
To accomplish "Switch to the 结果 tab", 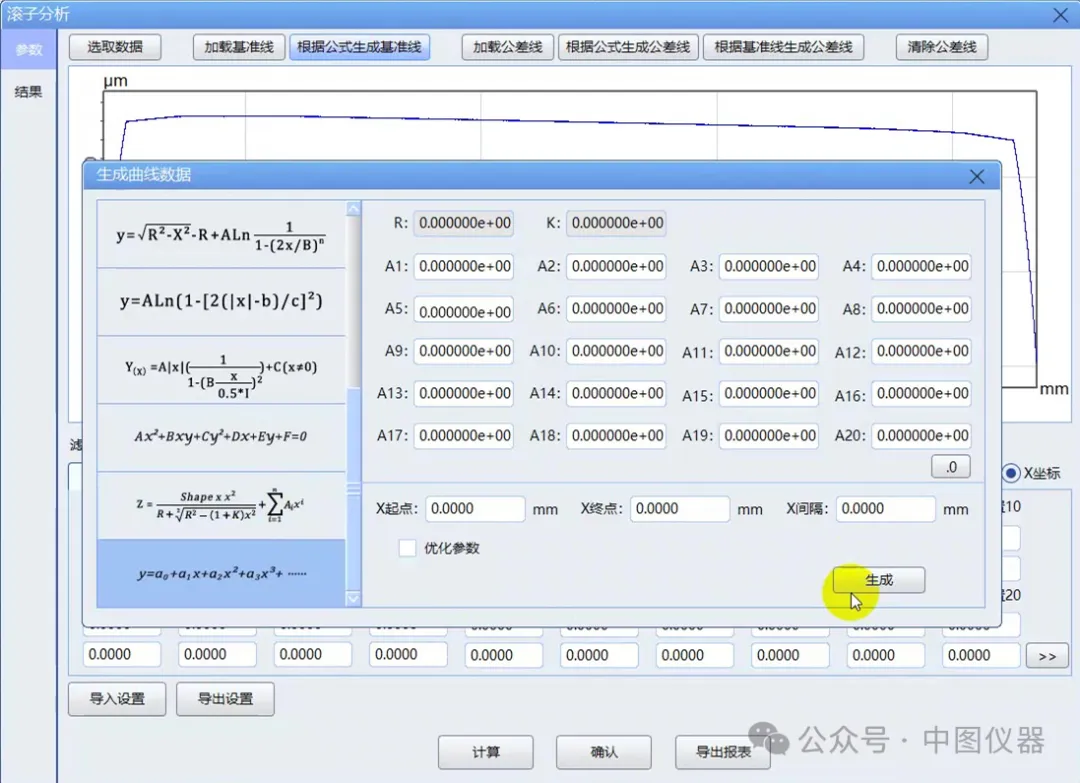I will pos(28,92).
